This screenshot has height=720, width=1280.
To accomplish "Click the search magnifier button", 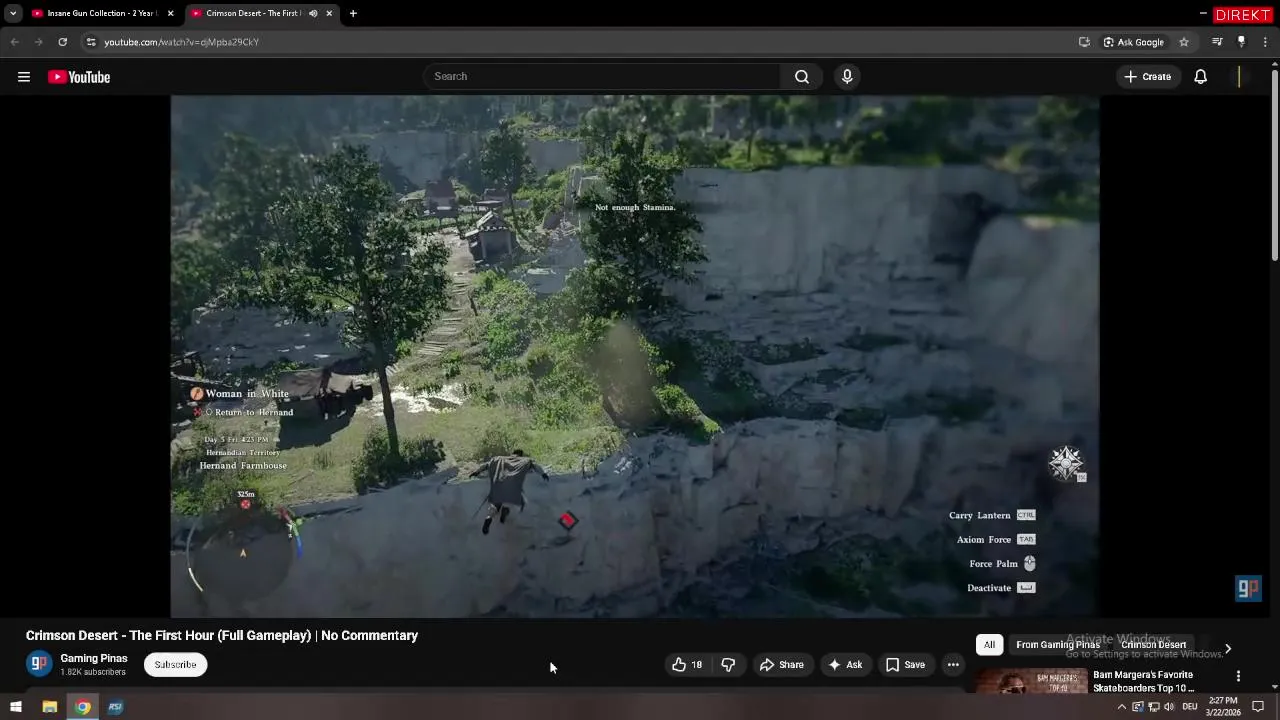I will tap(802, 77).
